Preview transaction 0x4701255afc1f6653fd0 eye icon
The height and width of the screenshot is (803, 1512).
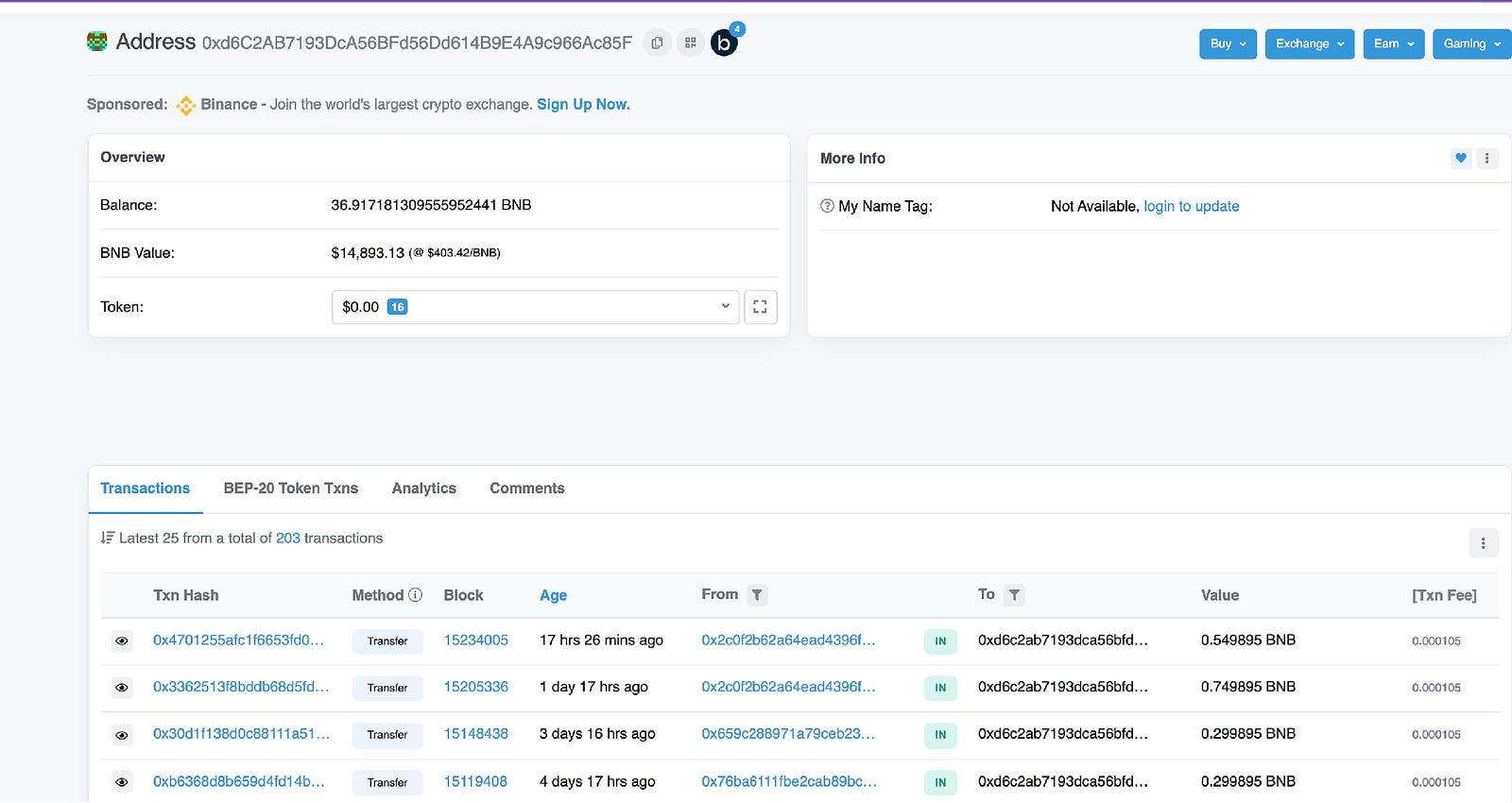coord(122,641)
